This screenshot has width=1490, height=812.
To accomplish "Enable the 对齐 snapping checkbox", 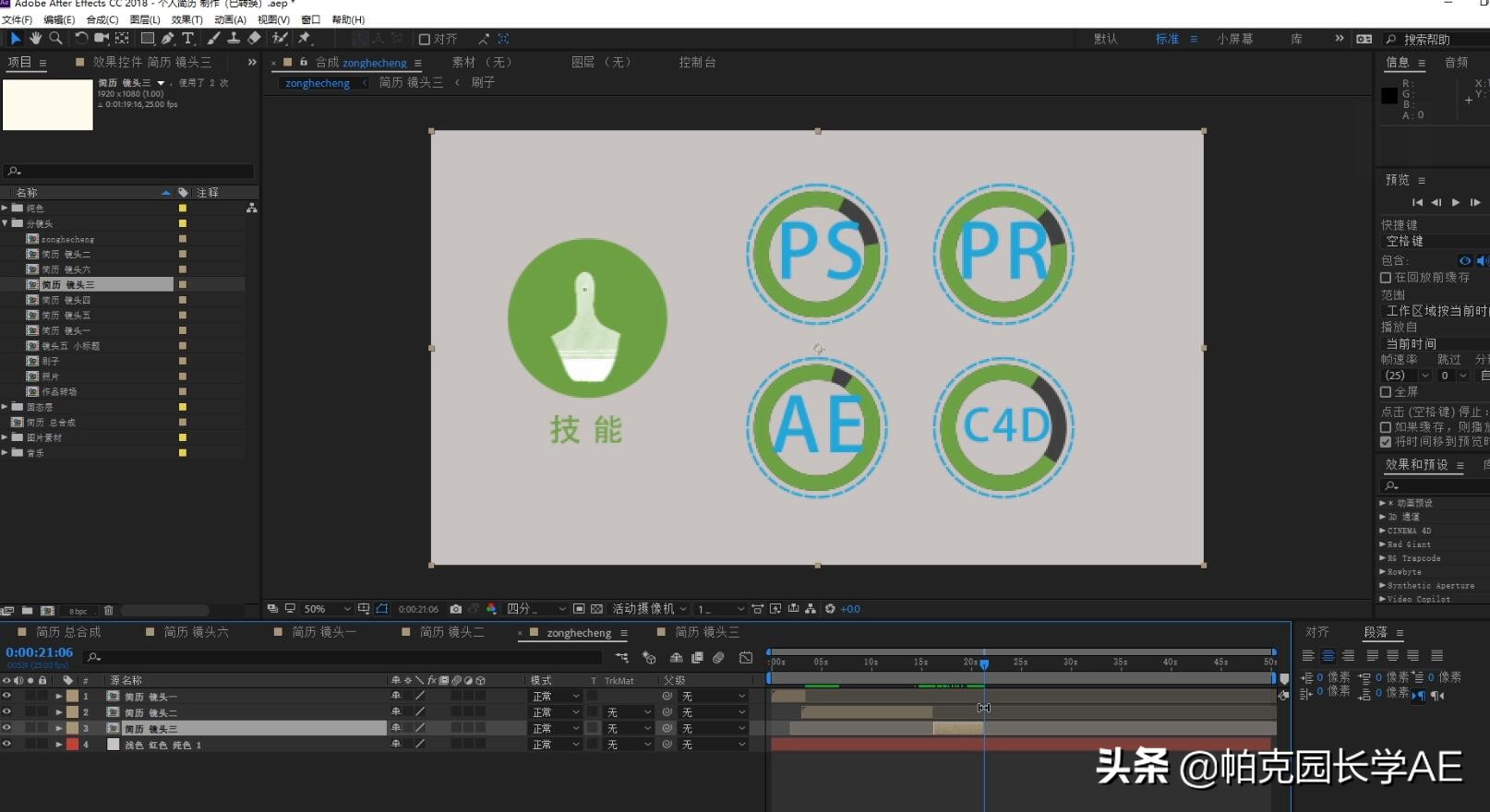I will [425, 39].
